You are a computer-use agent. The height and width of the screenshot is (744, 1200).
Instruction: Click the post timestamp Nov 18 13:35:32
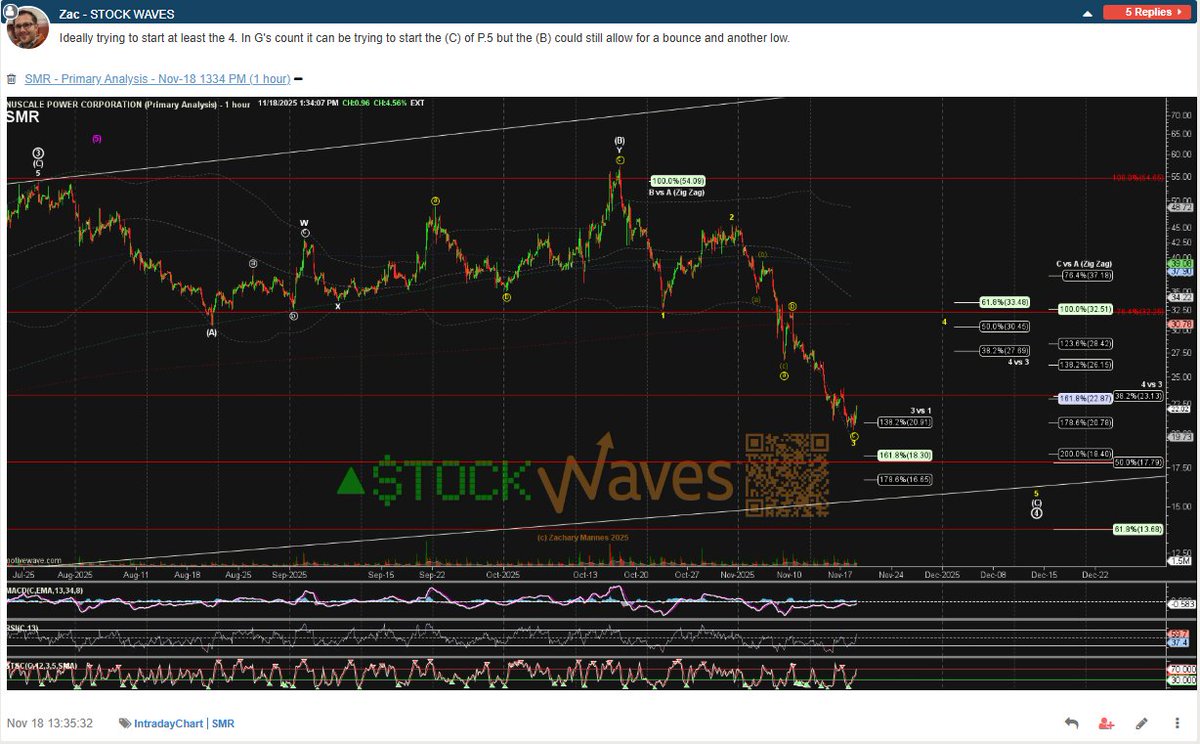50,723
